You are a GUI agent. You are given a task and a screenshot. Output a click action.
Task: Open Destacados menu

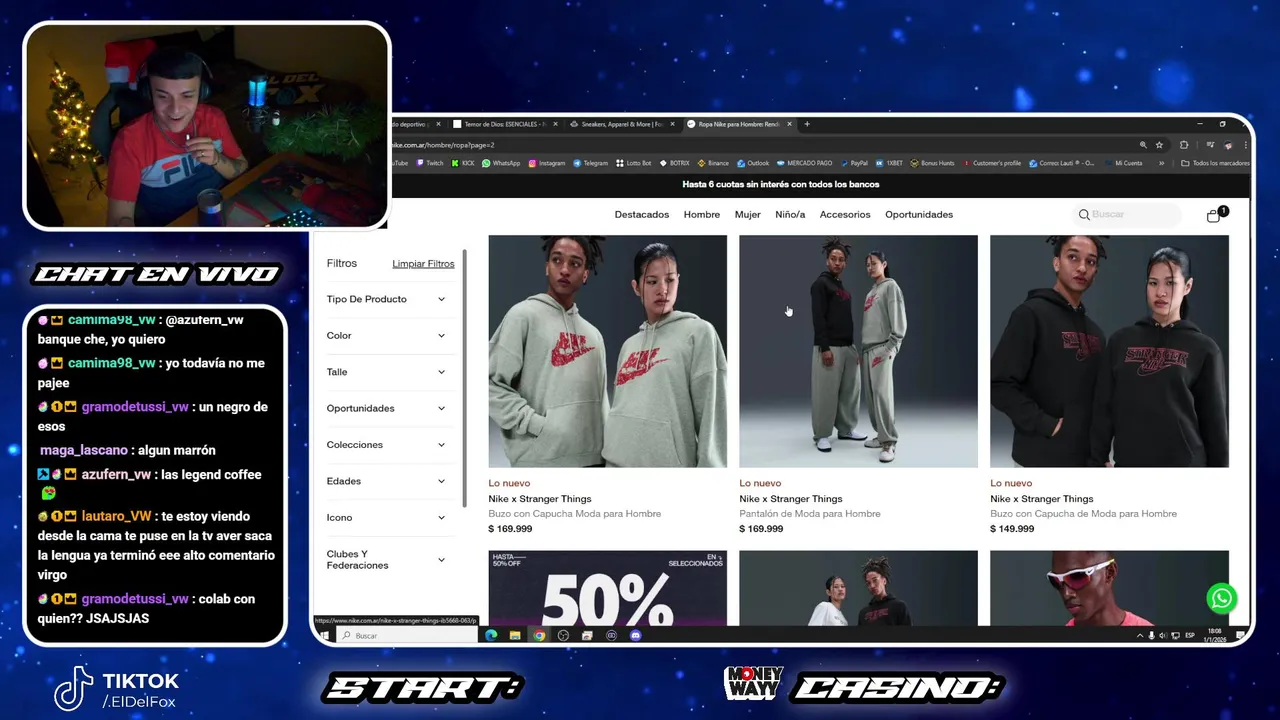tap(642, 215)
